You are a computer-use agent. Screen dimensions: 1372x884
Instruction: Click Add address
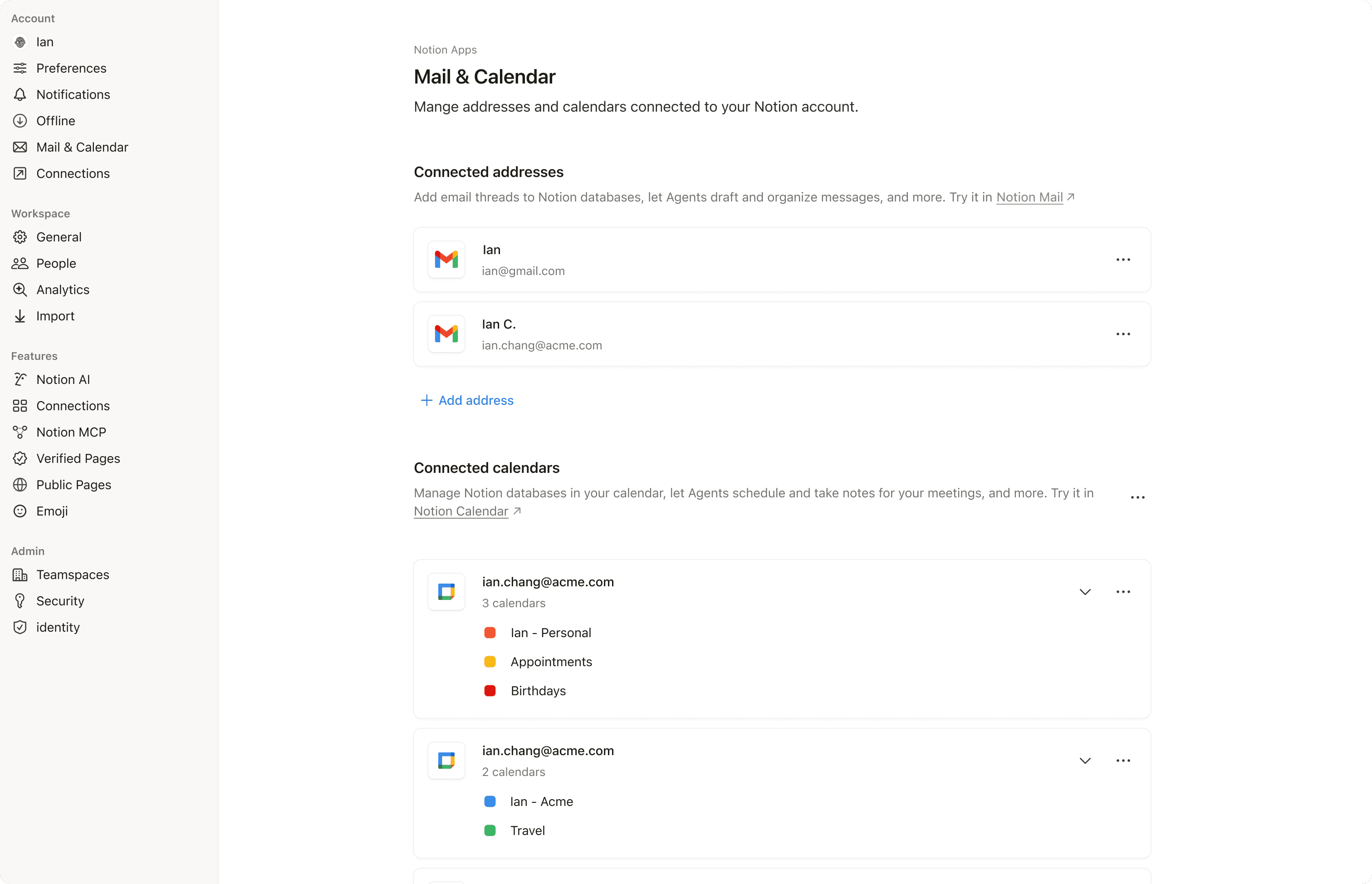(466, 400)
